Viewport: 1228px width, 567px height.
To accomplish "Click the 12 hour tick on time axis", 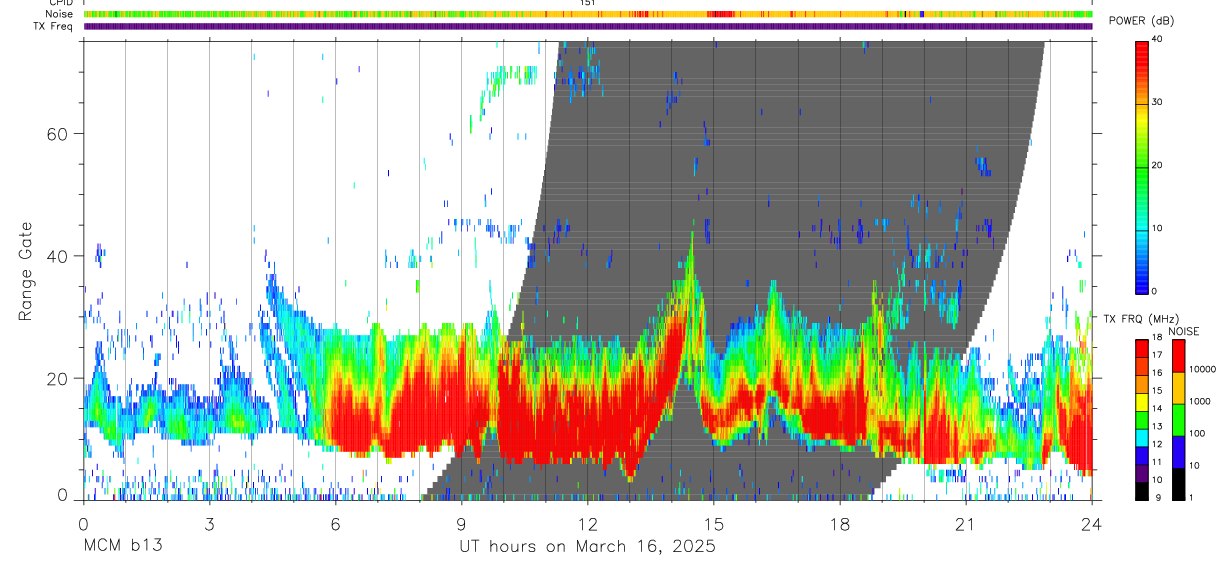I will (x=588, y=524).
